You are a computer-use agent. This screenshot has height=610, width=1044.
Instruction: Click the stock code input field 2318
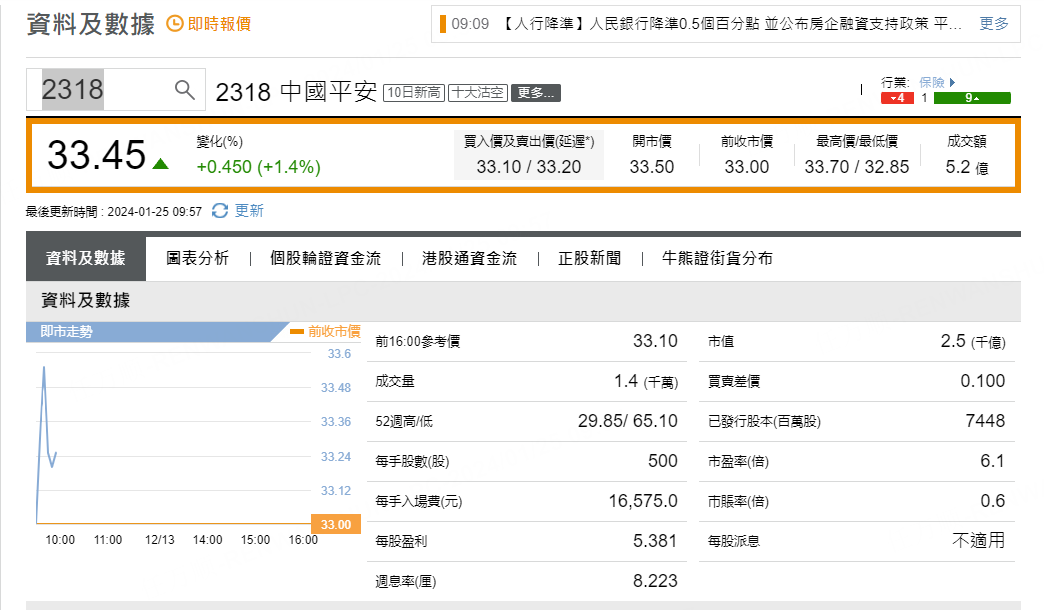coord(116,89)
